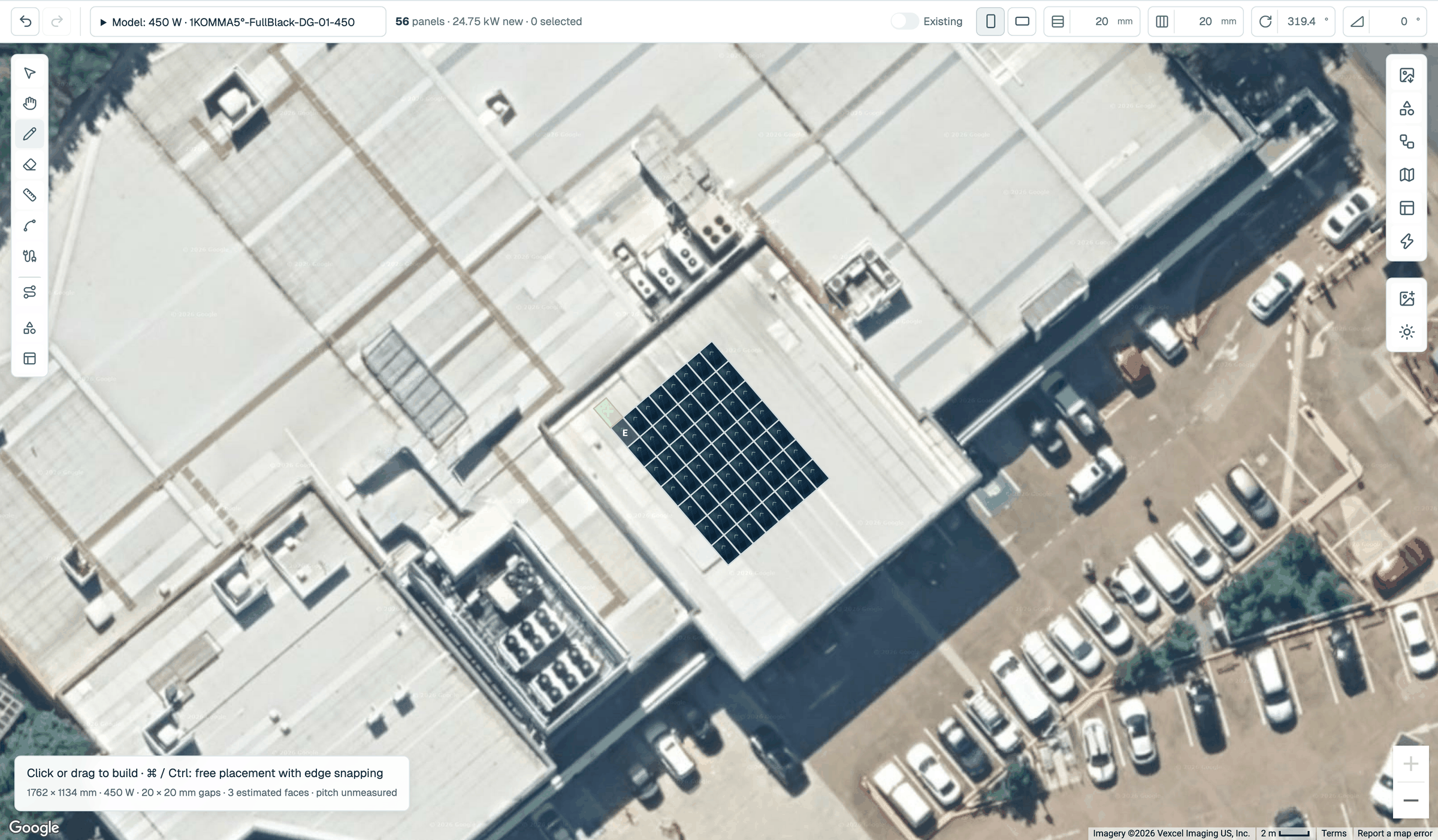Edit the column gap 20 mm field
Image resolution: width=1438 pixels, height=840 pixels.
tap(1209, 22)
